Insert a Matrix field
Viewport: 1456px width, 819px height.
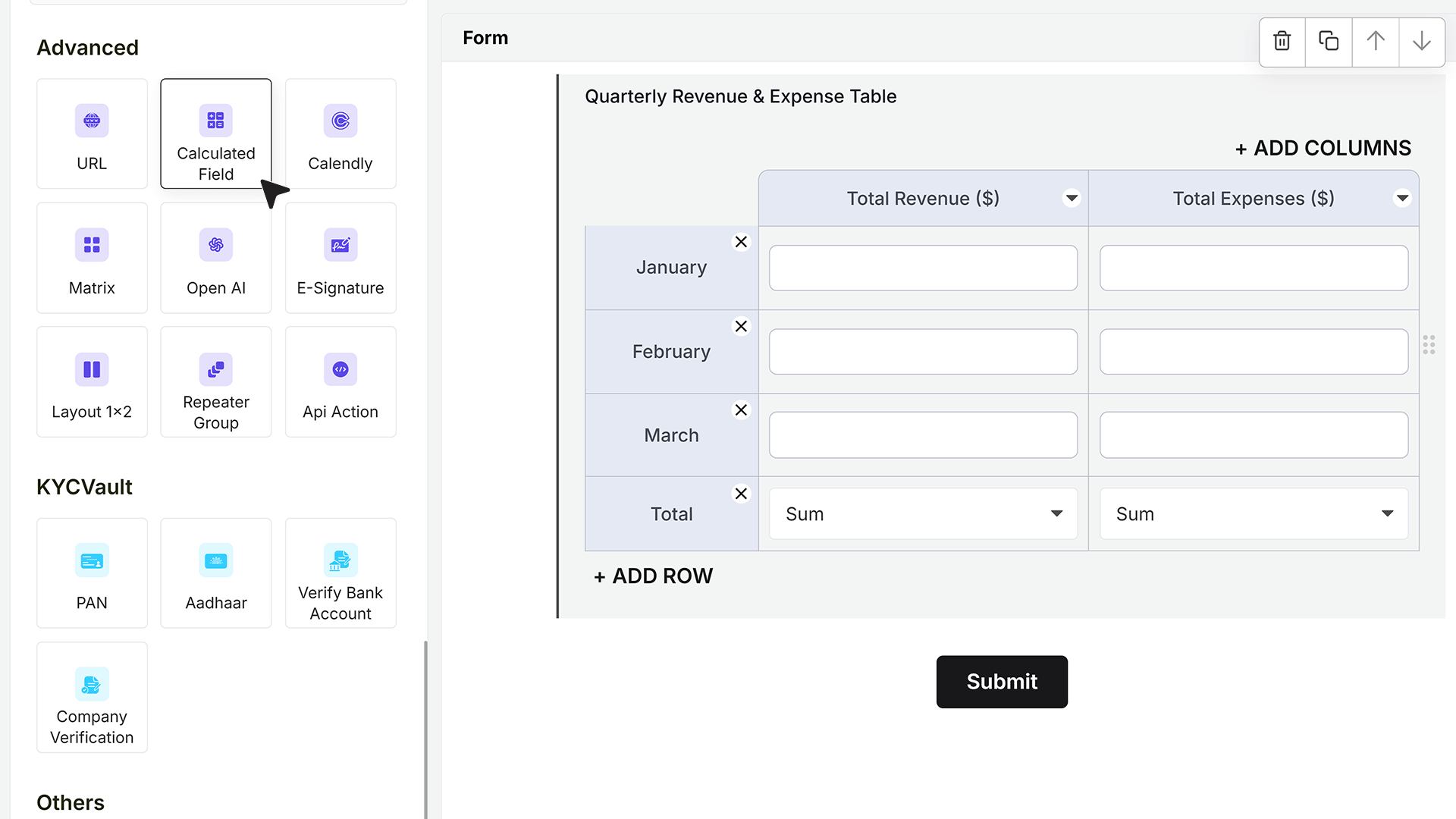92,258
